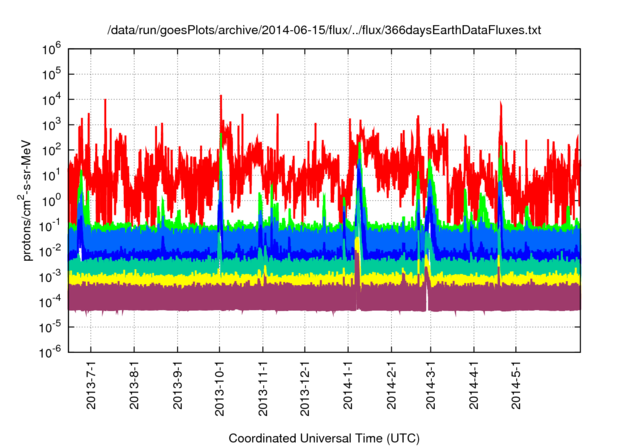640x448 pixels.
Task: Select the y-axis label protons/cm²-s-sr-MeV
Action: coord(26,200)
